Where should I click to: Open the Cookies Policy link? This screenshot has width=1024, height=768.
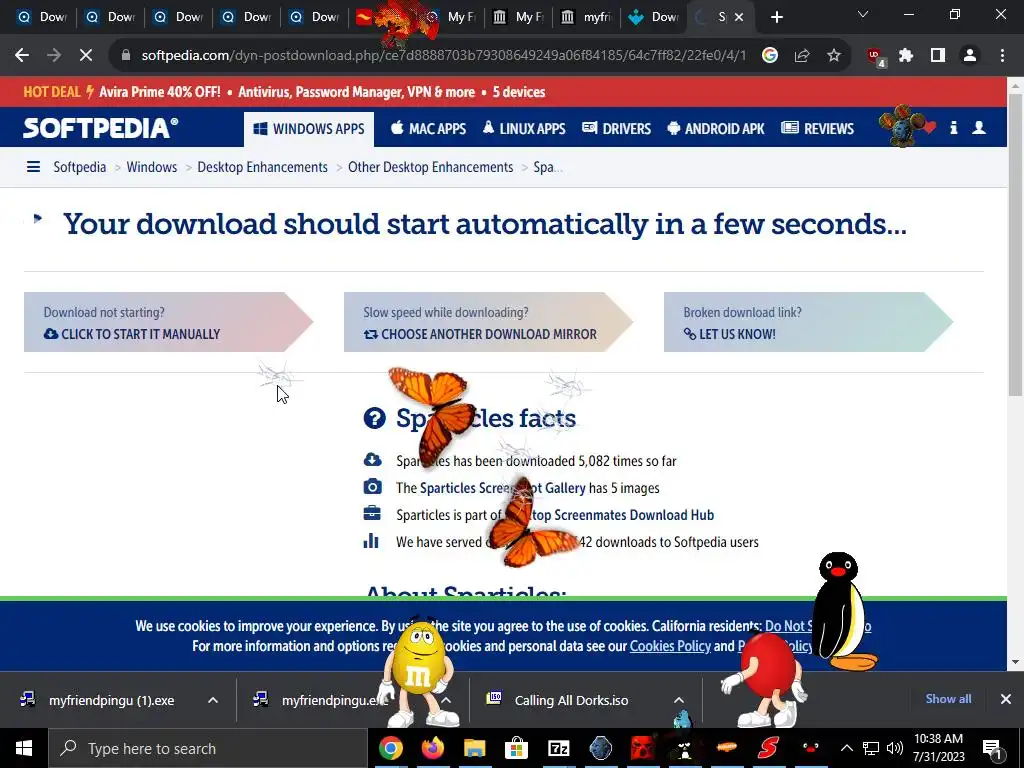coord(670,647)
